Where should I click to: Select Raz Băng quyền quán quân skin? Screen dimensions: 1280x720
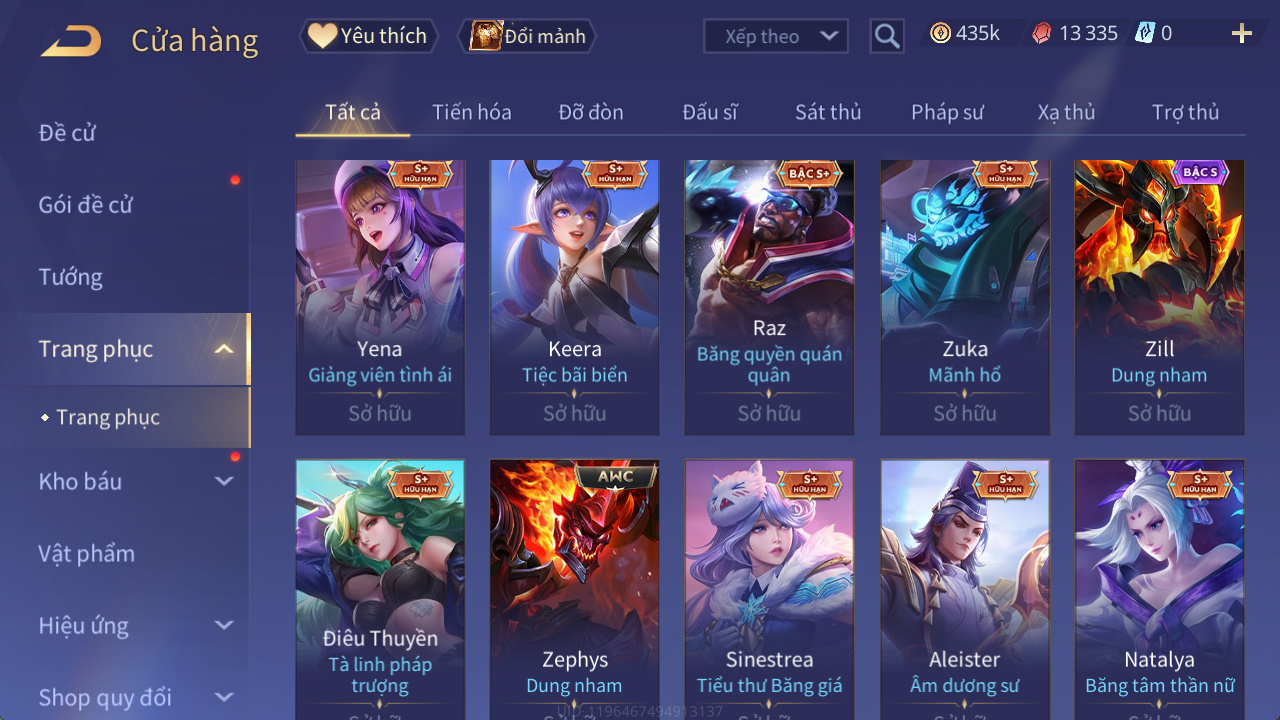click(769, 298)
